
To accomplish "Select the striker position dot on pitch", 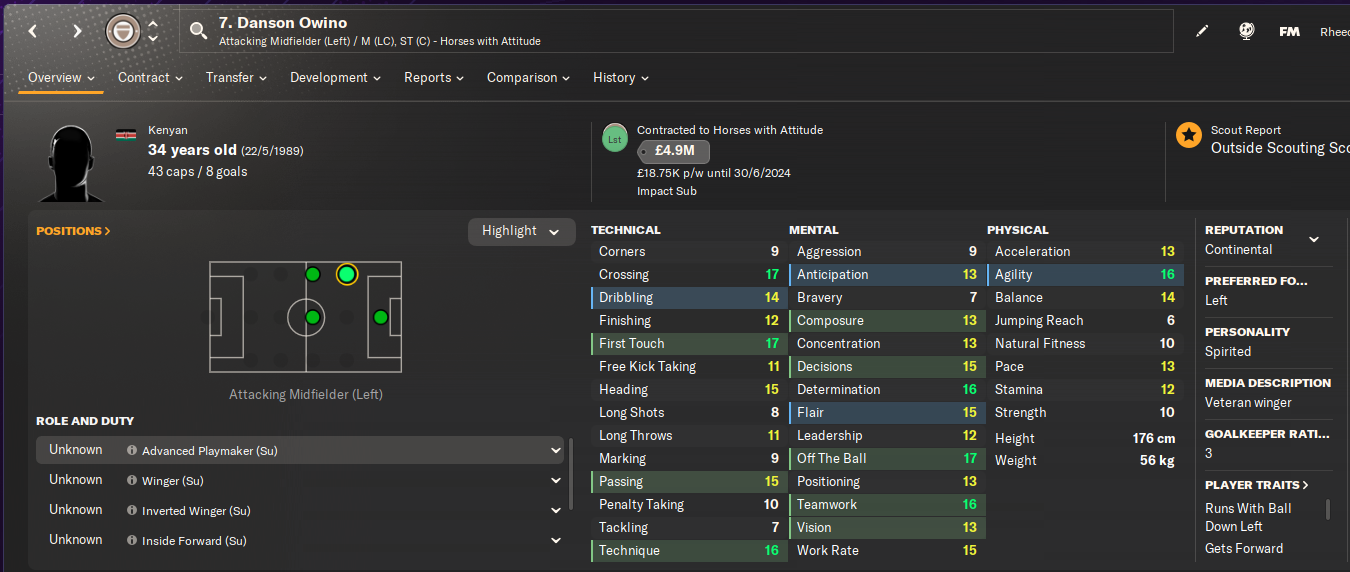I will (380, 317).
